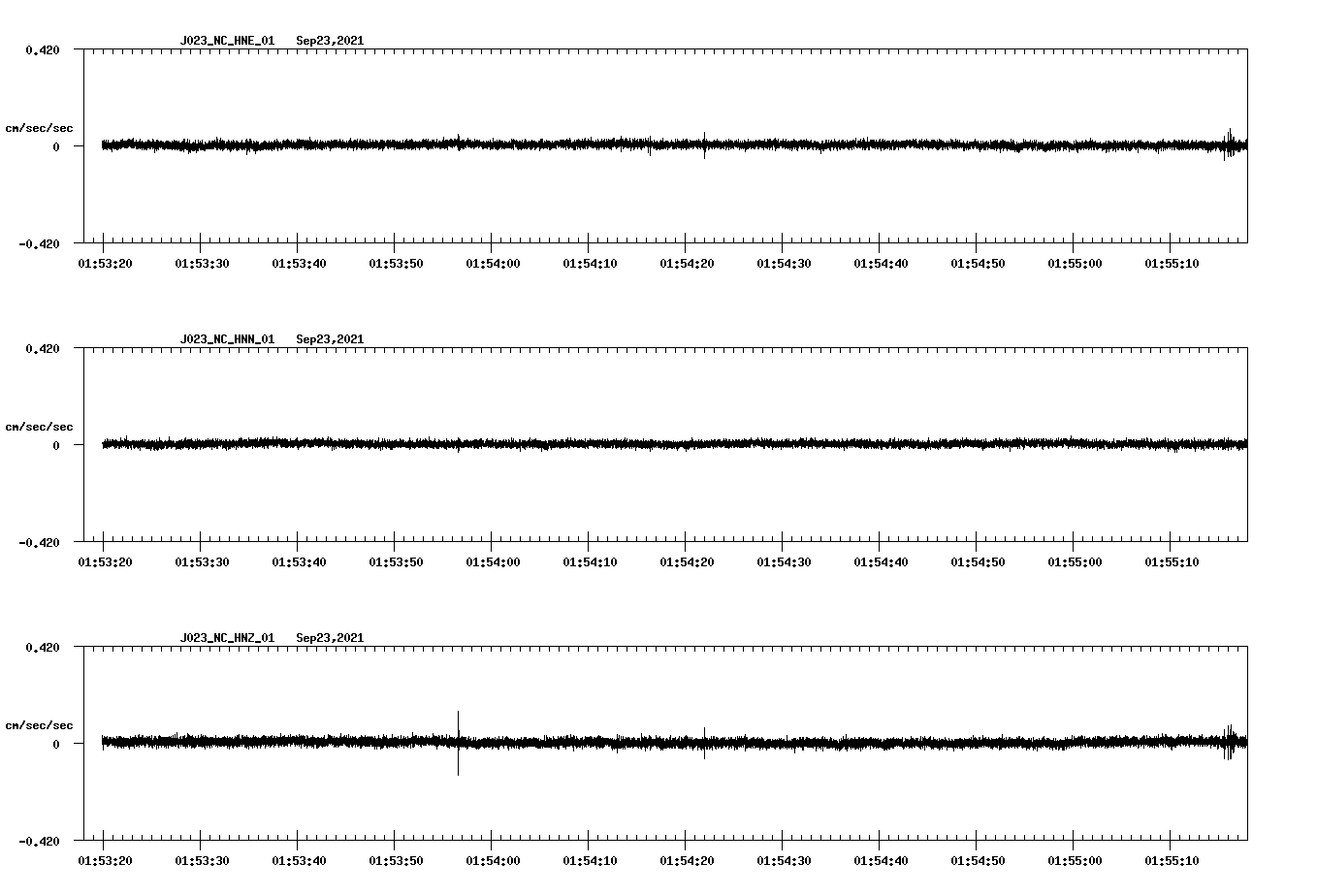Click the 01:55:00 time label under the HNZ plot

[x=1075, y=861]
